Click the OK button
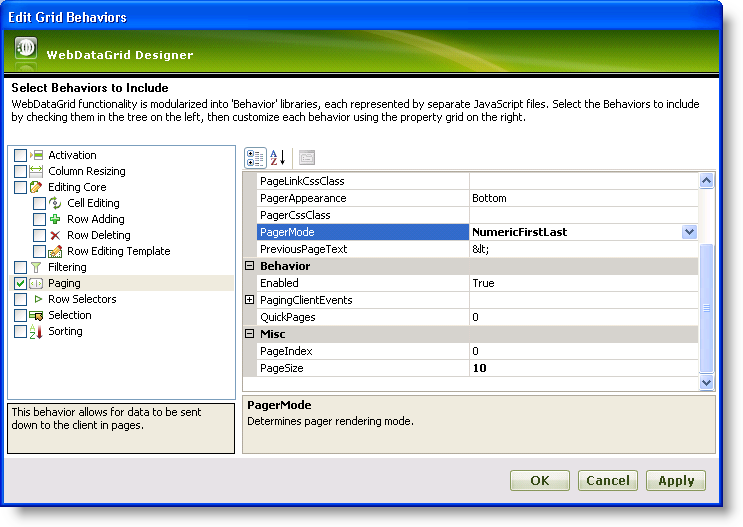Image resolution: width=743 pixels, height=527 pixels. [540, 481]
